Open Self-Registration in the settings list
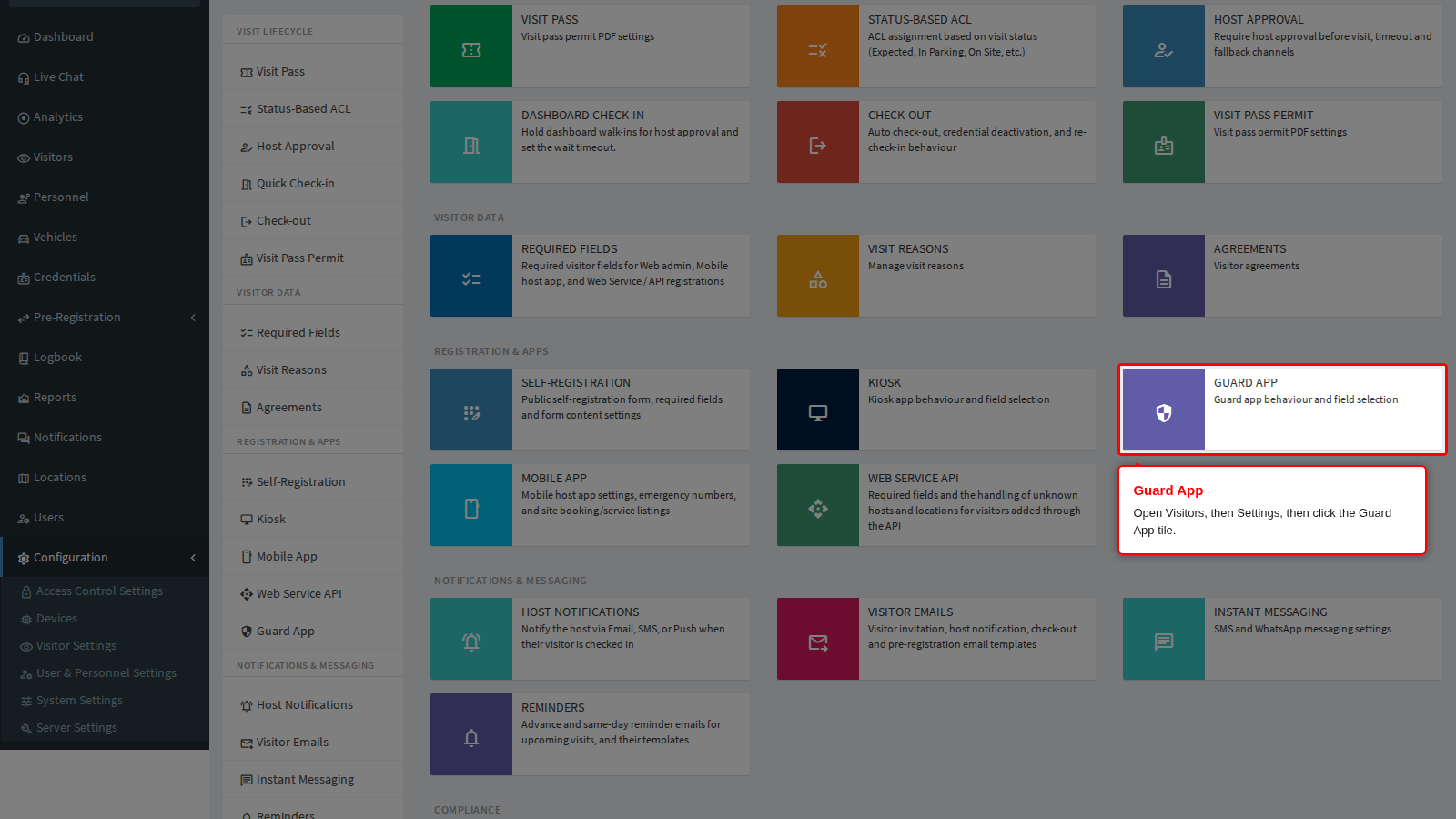The width and height of the screenshot is (1456, 819). pyautogui.click(x=313, y=482)
